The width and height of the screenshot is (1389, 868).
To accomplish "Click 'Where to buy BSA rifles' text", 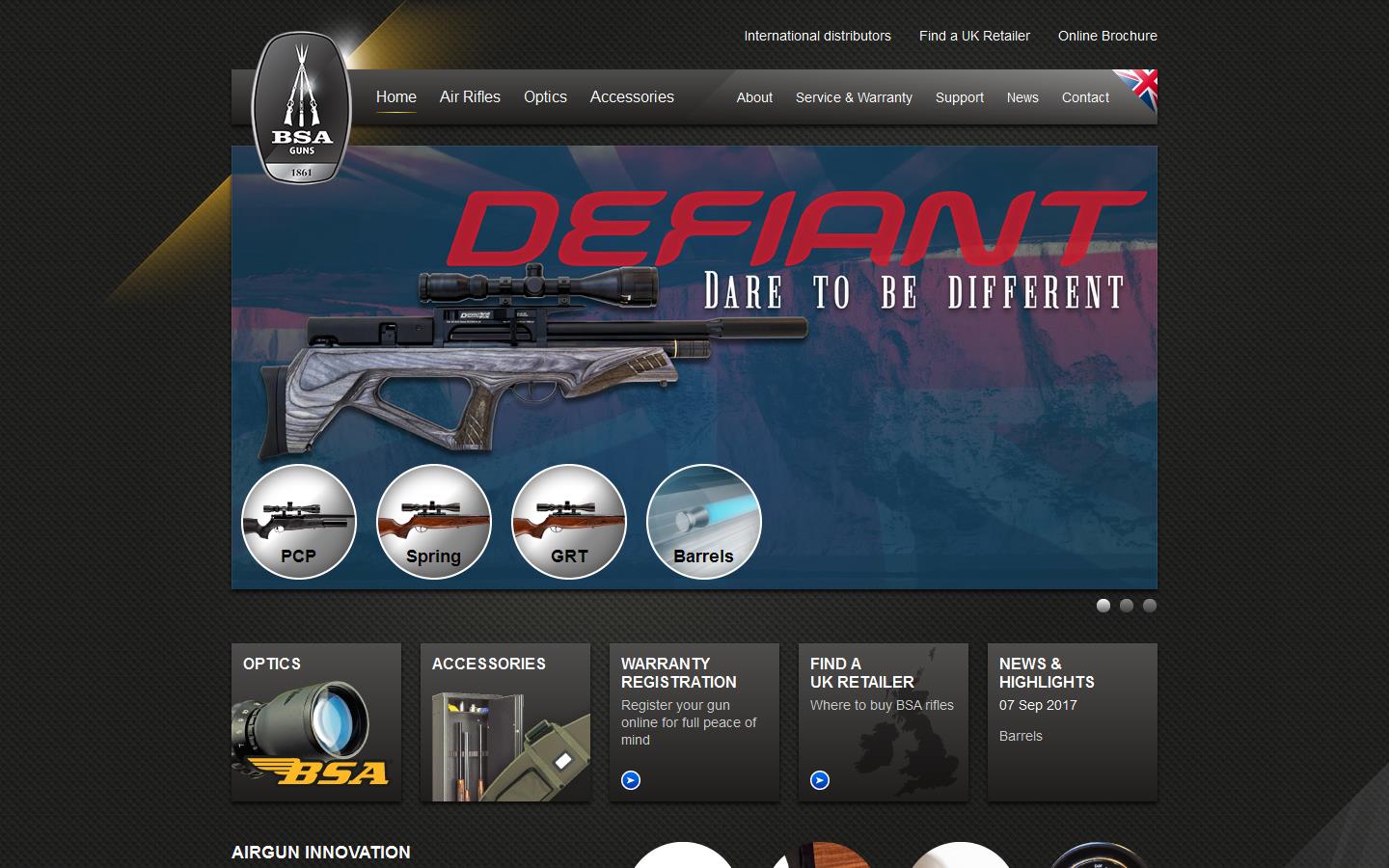I will point(882,705).
